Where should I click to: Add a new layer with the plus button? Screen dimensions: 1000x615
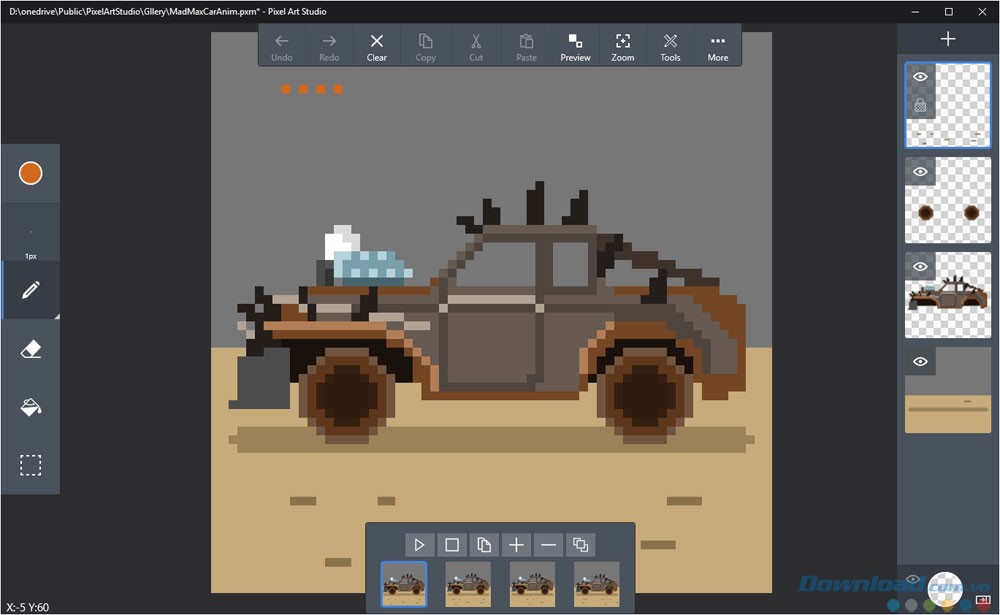[947, 38]
